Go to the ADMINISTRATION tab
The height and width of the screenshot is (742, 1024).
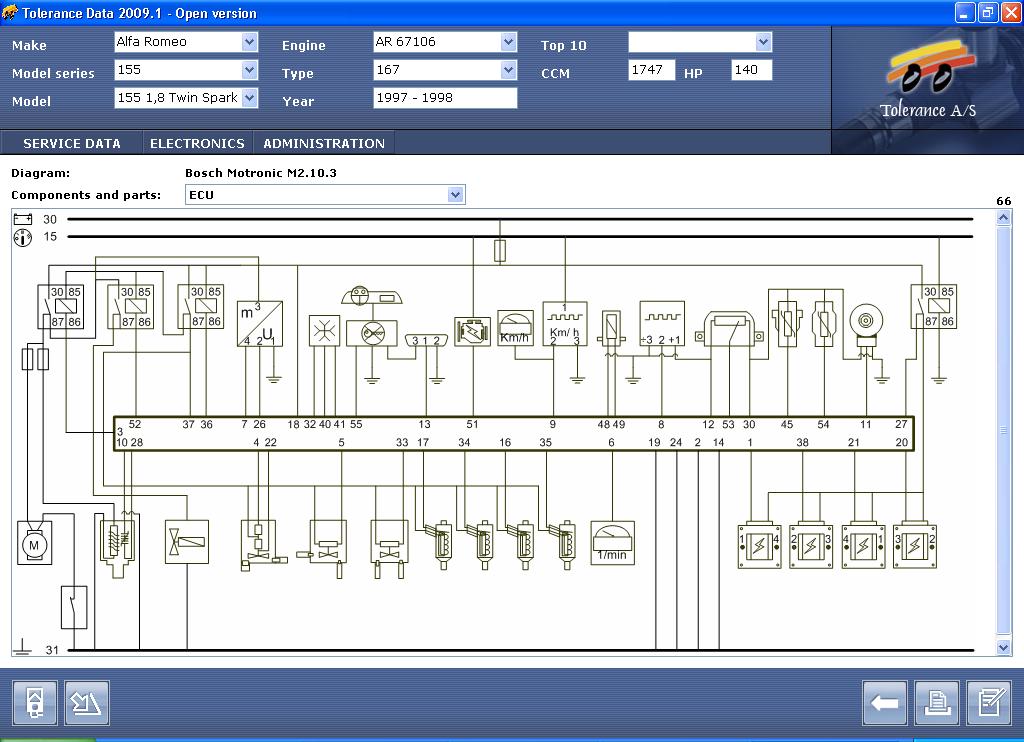click(324, 143)
